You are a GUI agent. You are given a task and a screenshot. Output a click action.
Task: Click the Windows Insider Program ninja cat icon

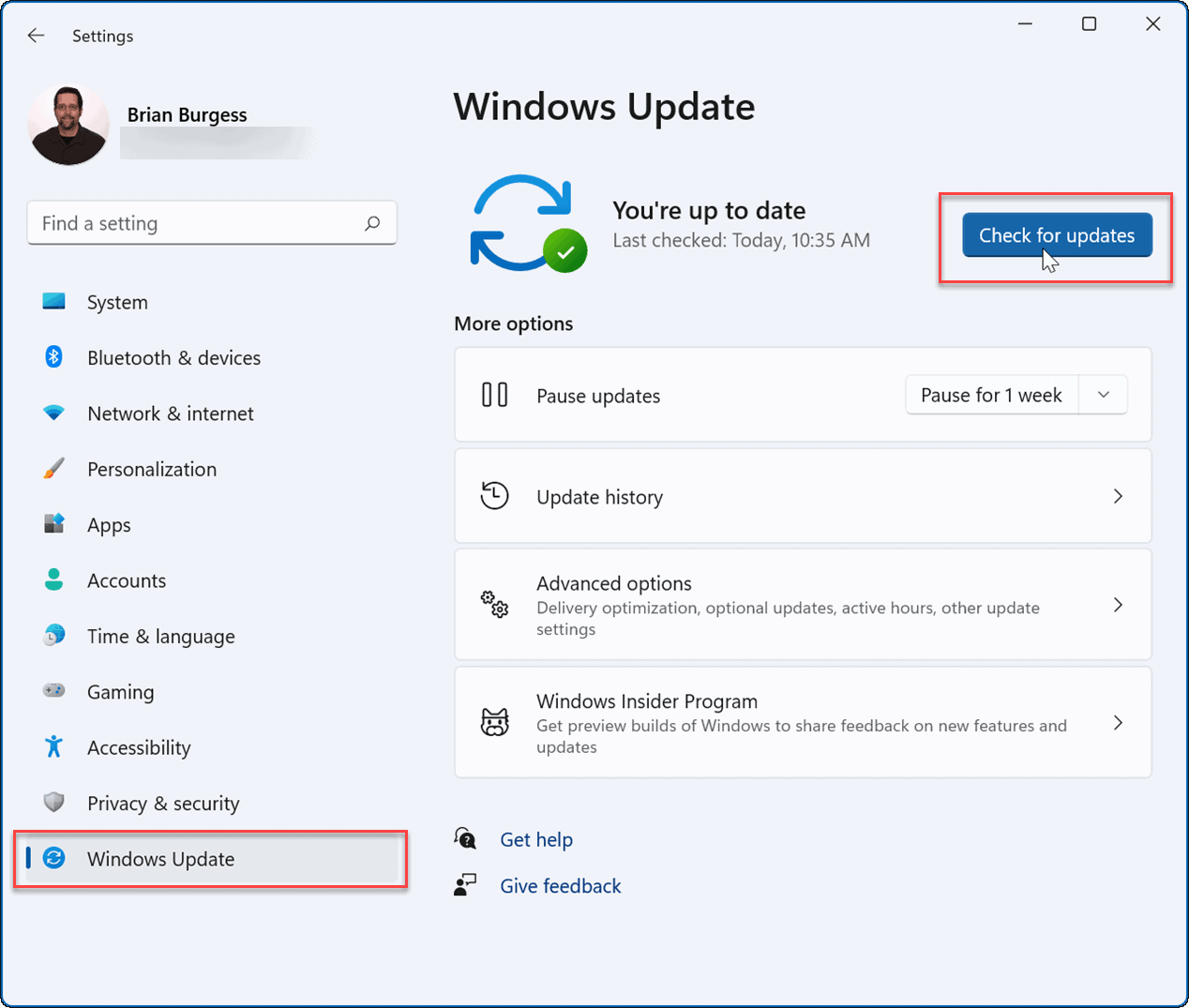click(495, 723)
